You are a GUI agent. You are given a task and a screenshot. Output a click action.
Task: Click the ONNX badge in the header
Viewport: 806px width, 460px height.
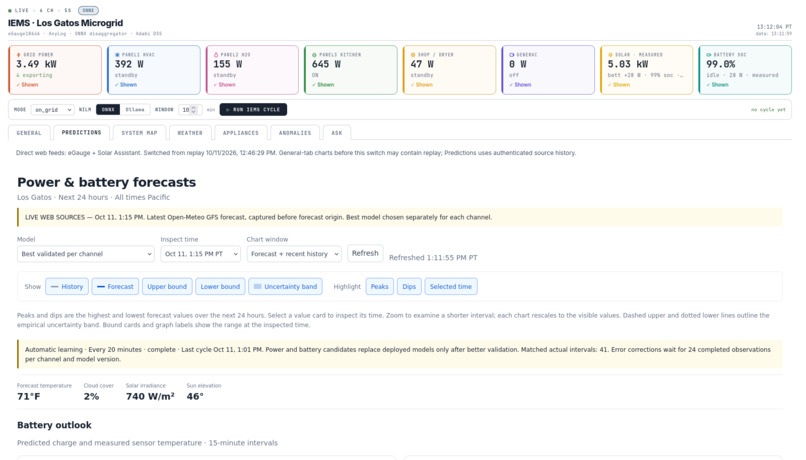(88, 10)
